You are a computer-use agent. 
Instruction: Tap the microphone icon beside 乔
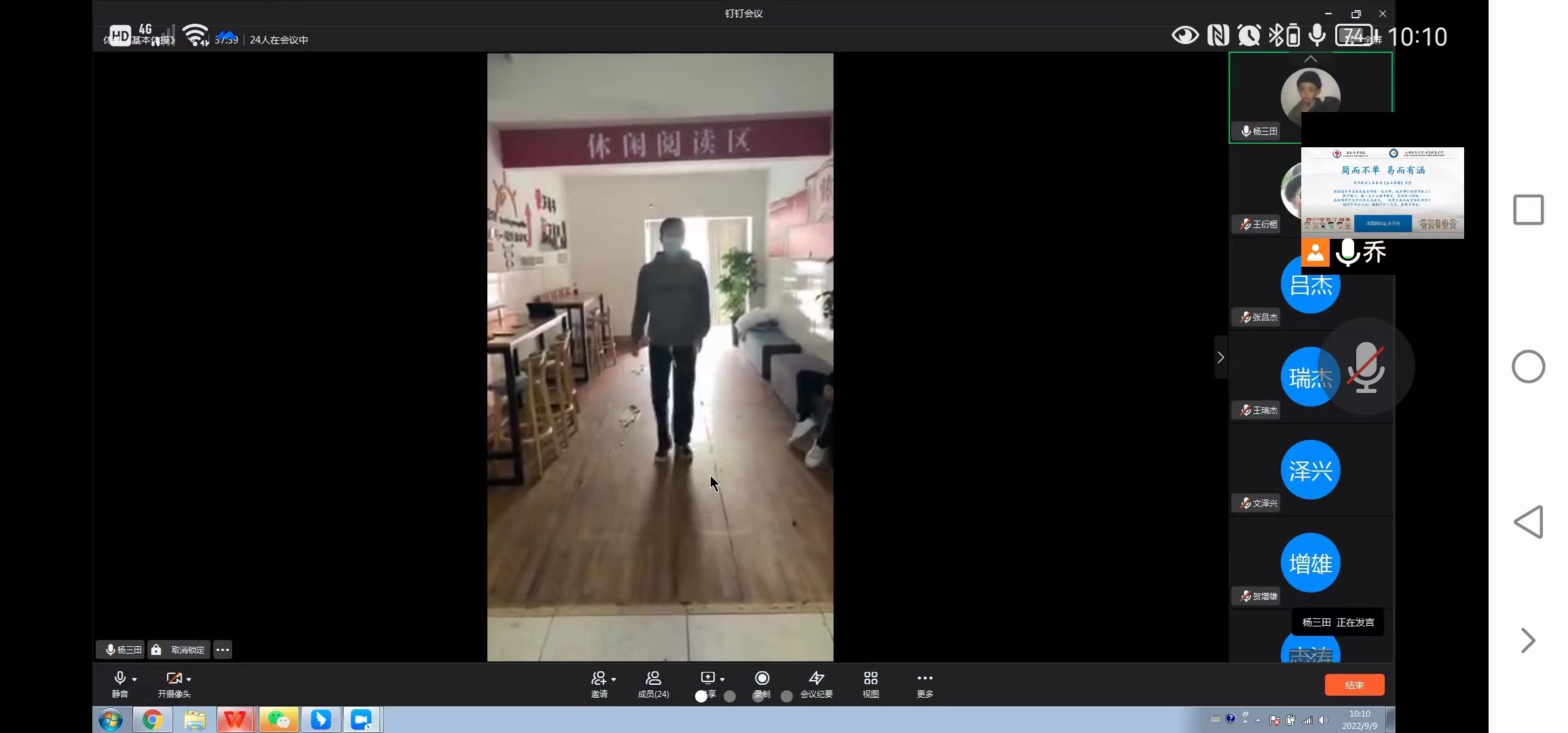point(1347,252)
